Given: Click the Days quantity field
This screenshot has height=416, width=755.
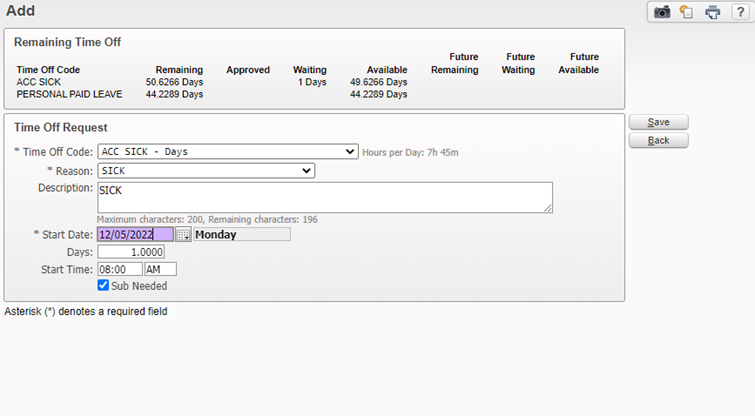Looking at the screenshot, I should 130,252.
